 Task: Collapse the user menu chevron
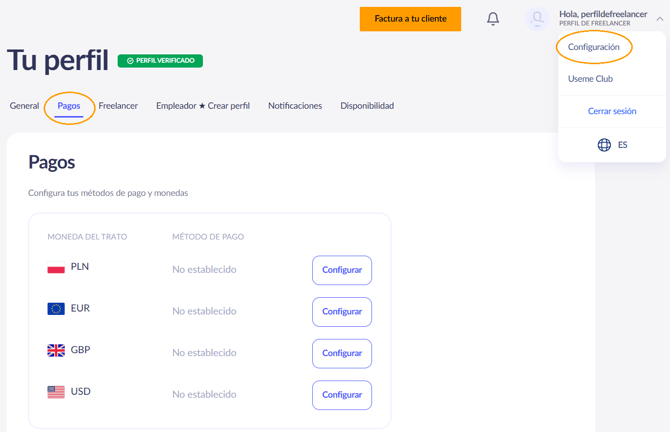660,19
